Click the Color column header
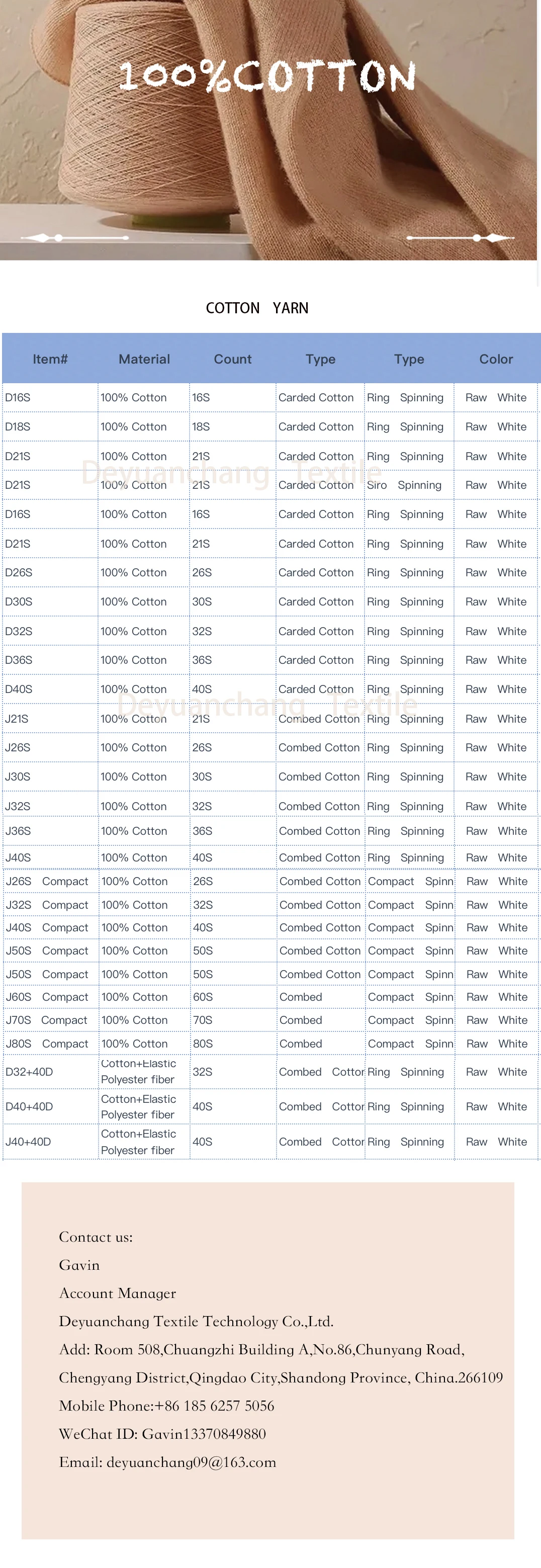Viewport: 541px width, 1568px height. click(x=496, y=359)
